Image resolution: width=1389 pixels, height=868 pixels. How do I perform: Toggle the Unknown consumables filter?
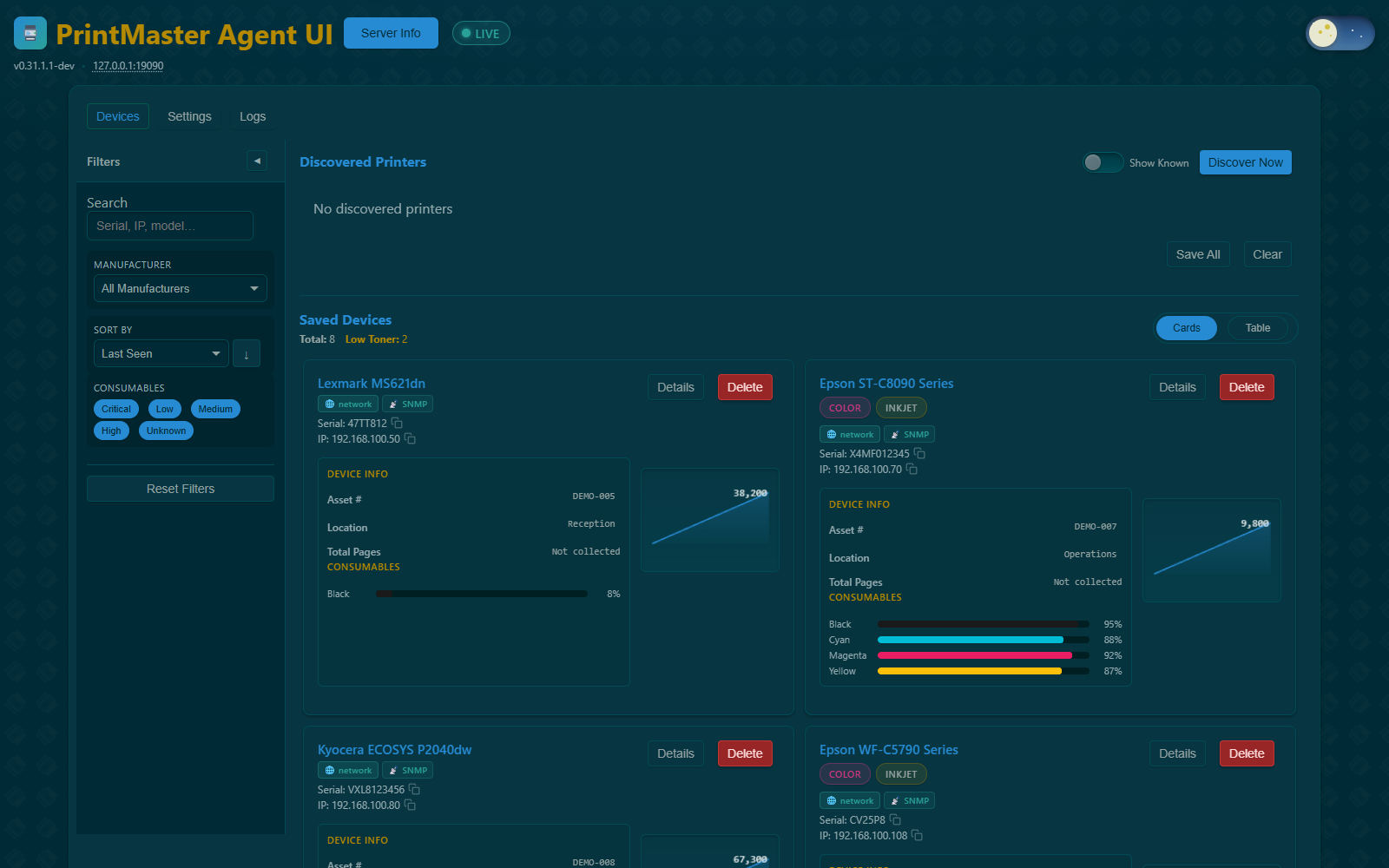pos(166,431)
